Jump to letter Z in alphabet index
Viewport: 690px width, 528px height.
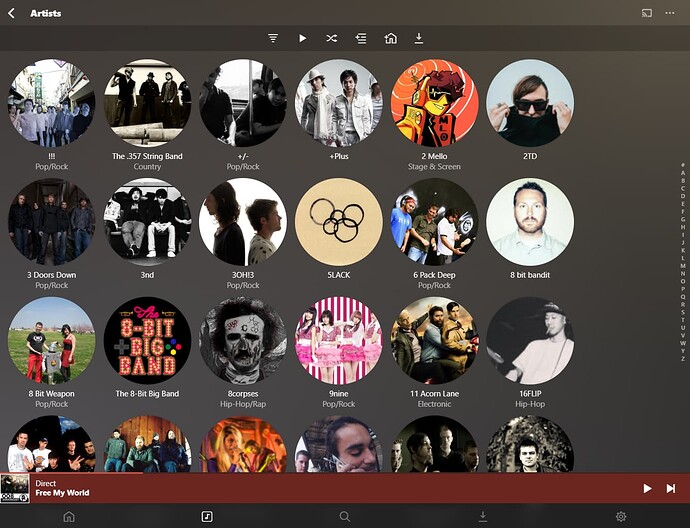click(x=683, y=359)
